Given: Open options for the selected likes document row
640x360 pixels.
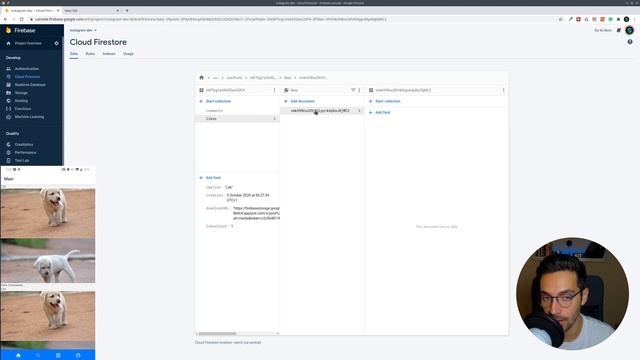Looking at the screenshot, I should [x=359, y=111].
